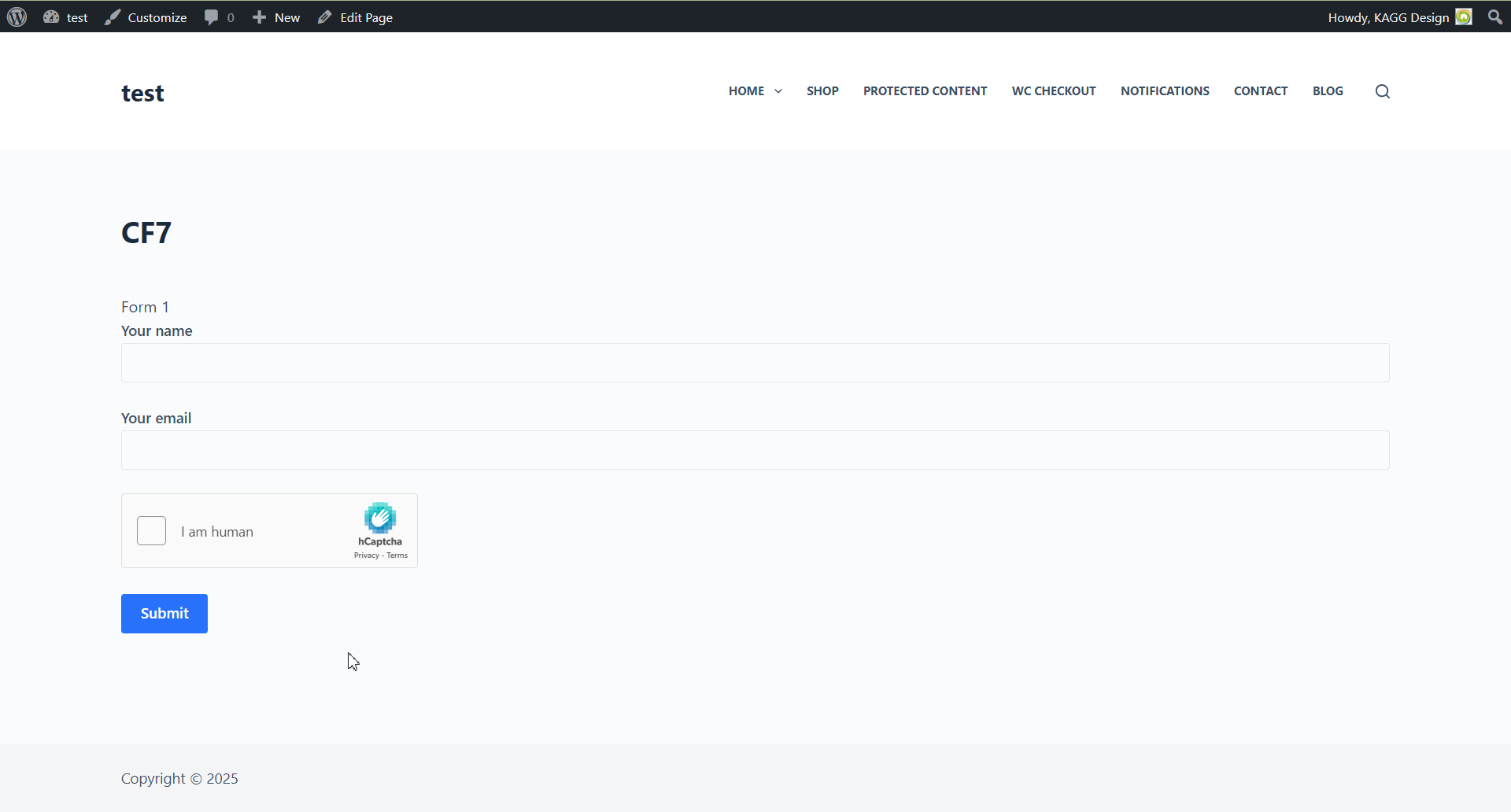Click the admin bar search magnifier
This screenshot has width=1511, height=812.
coord(1495,17)
